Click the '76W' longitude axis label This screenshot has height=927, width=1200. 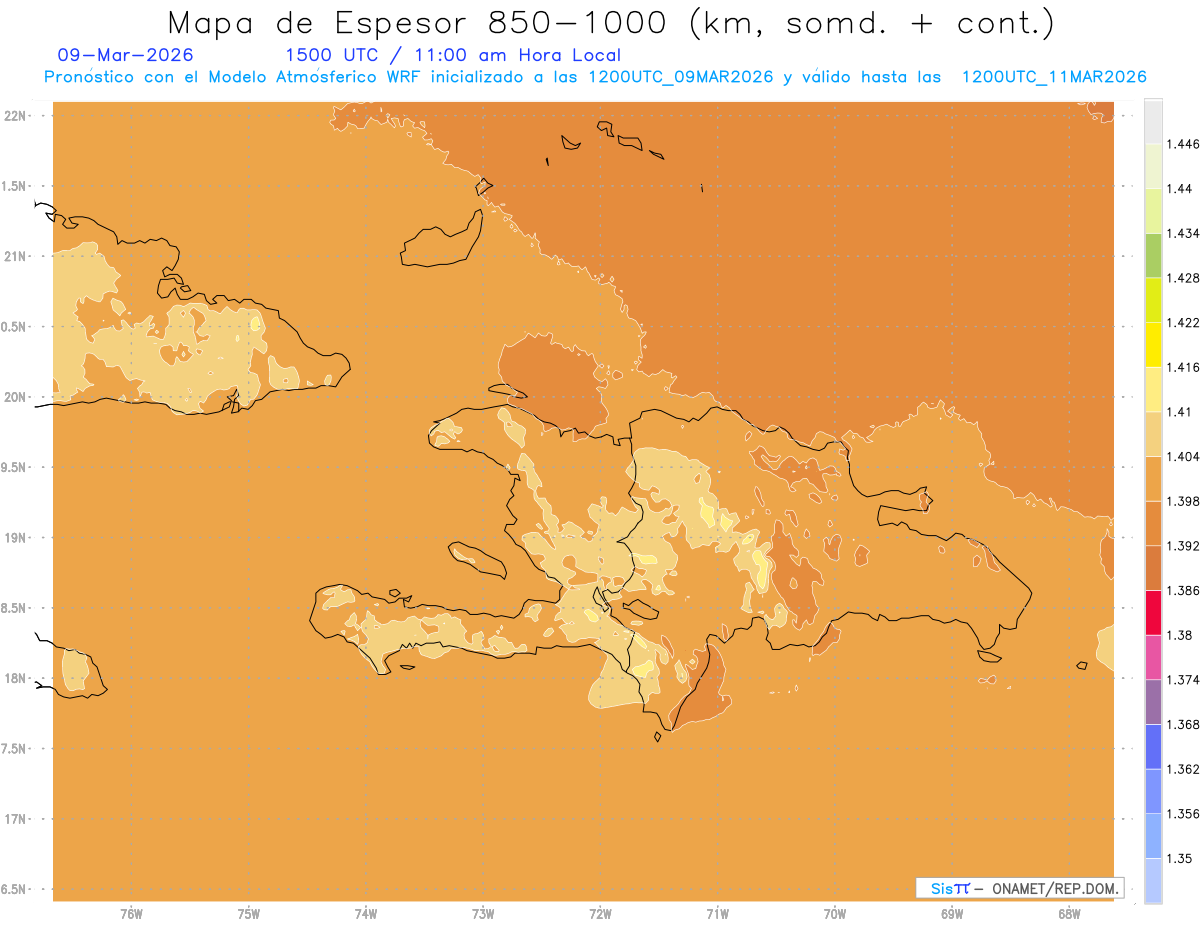(131, 913)
